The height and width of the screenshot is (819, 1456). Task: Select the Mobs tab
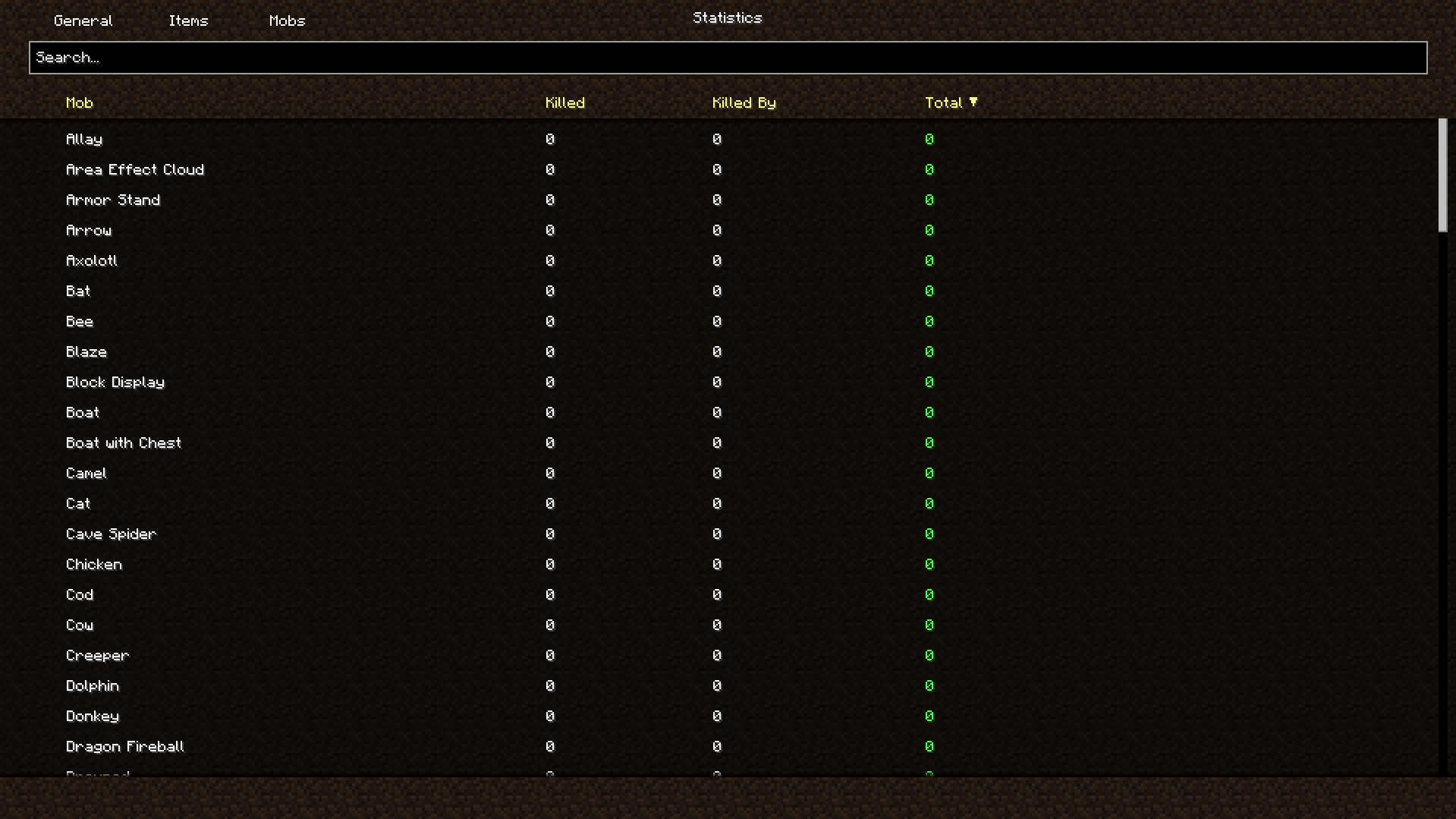pyautogui.click(x=287, y=20)
